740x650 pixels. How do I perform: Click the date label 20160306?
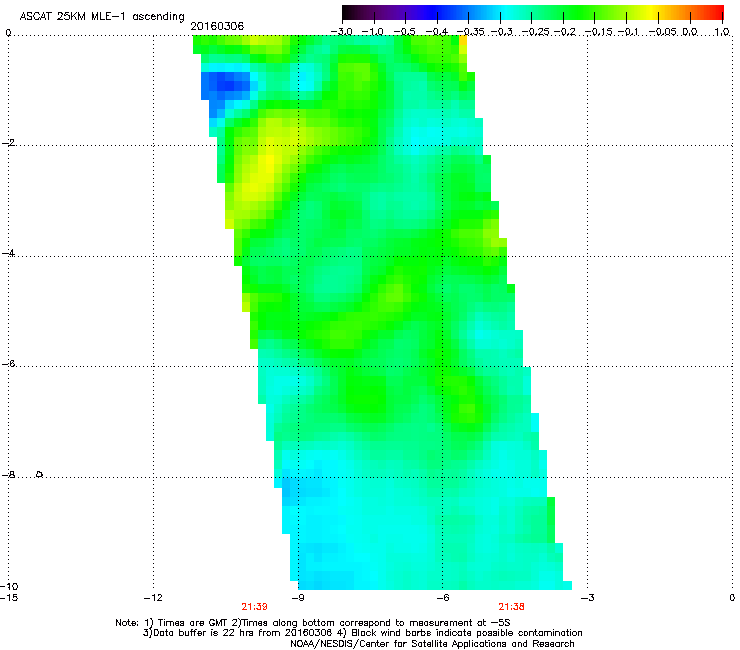click(217, 26)
